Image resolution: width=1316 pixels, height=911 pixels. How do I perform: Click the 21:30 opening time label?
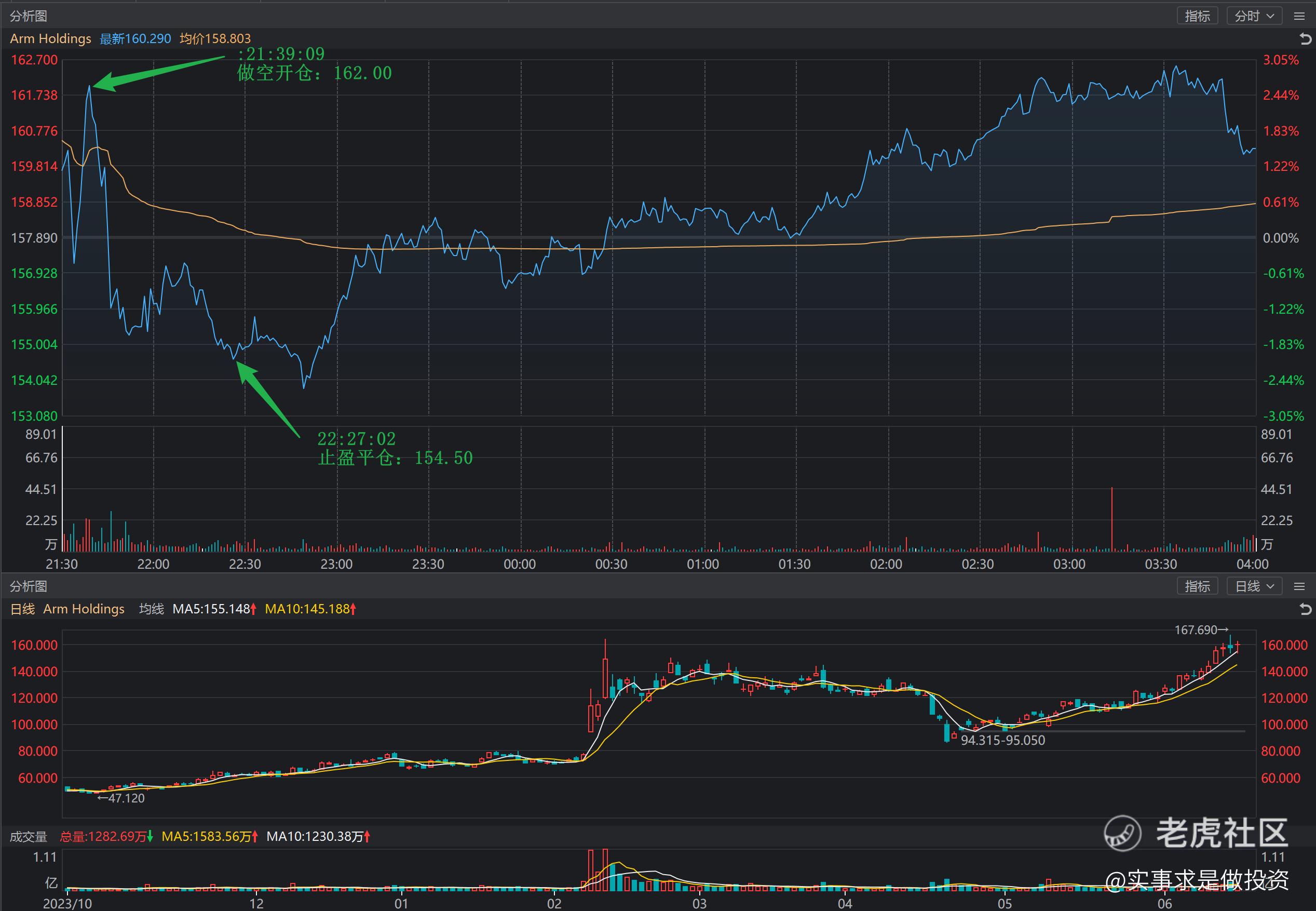coord(62,565)
